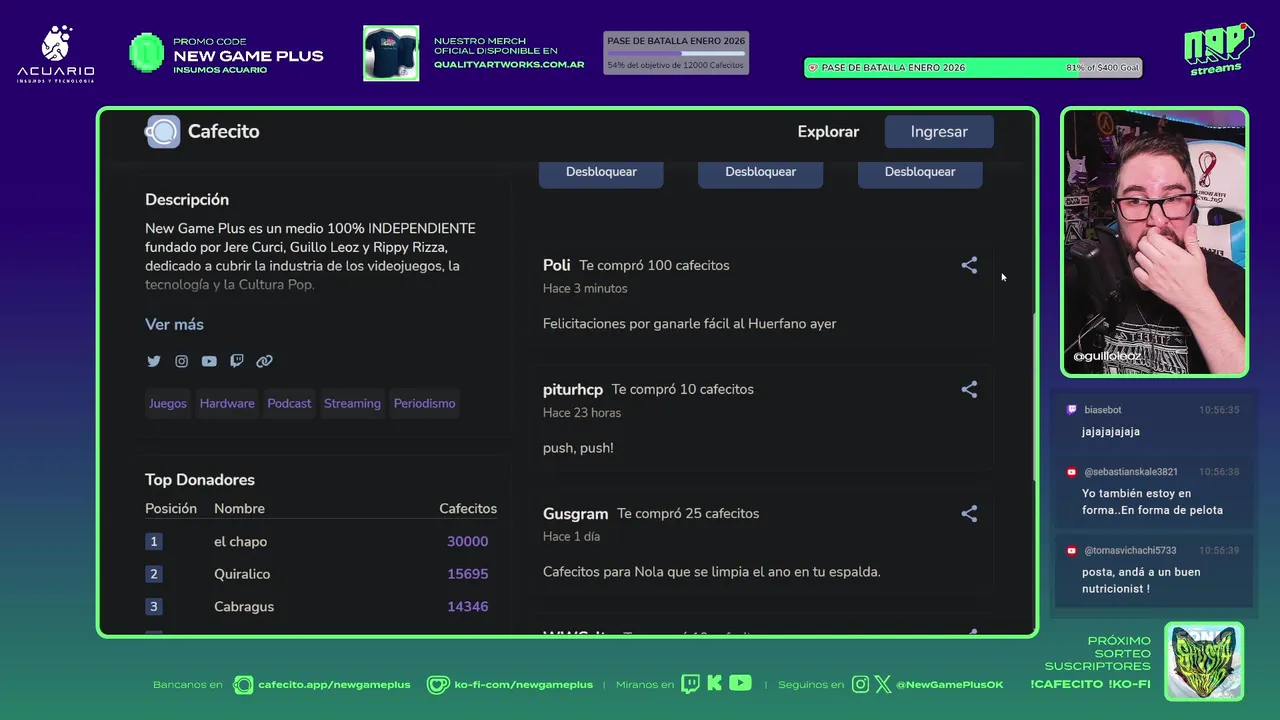Select the Podcast tag
The width and height of the screenshot is (1280, 720).
[x=289, y=404]
